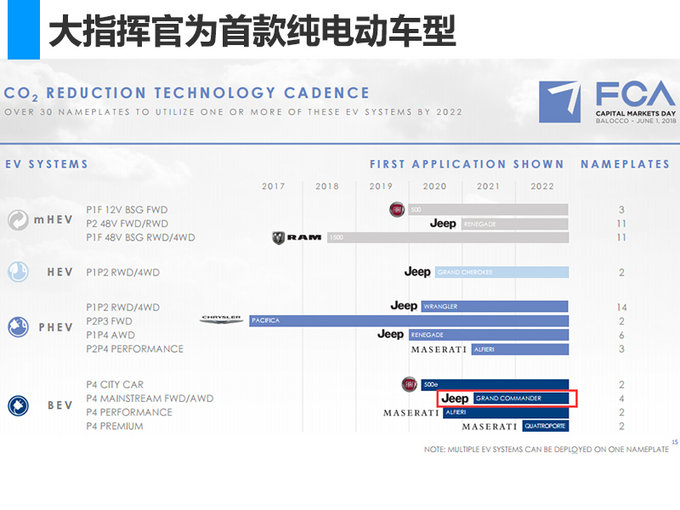The image size is (680, 510).
Task: Click the 2022 year label
Action: [542, 186]
